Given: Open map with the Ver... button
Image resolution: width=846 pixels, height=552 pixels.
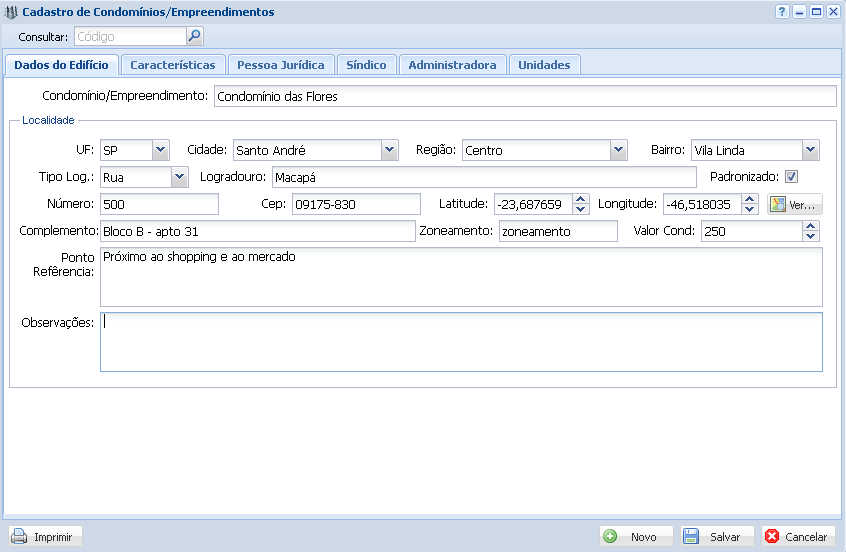Looking at the screenshot, I should pyautogui.click(x=795, y=204).
